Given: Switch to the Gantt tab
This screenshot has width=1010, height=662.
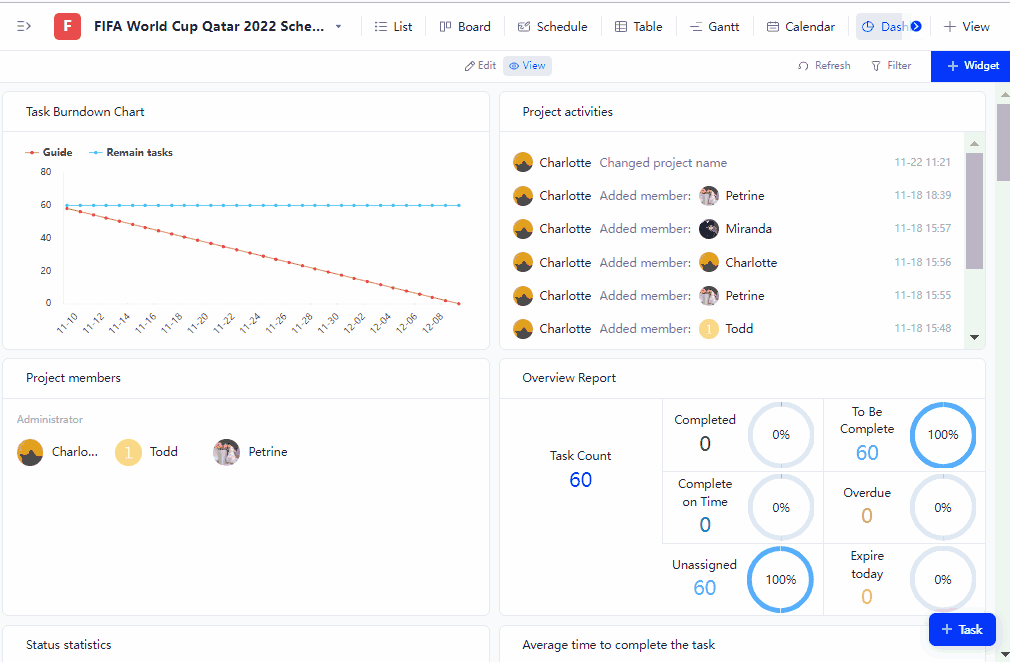Looking at the screenshot, I should coord(714,27).
